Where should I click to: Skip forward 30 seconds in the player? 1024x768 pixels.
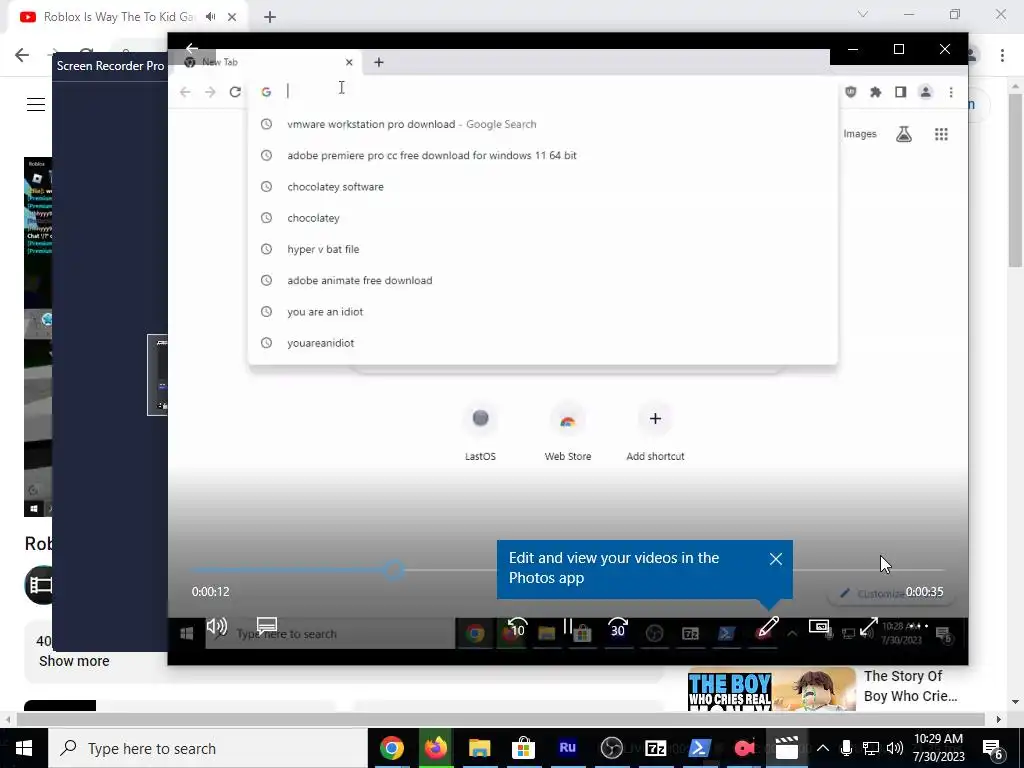click(618, 627)
